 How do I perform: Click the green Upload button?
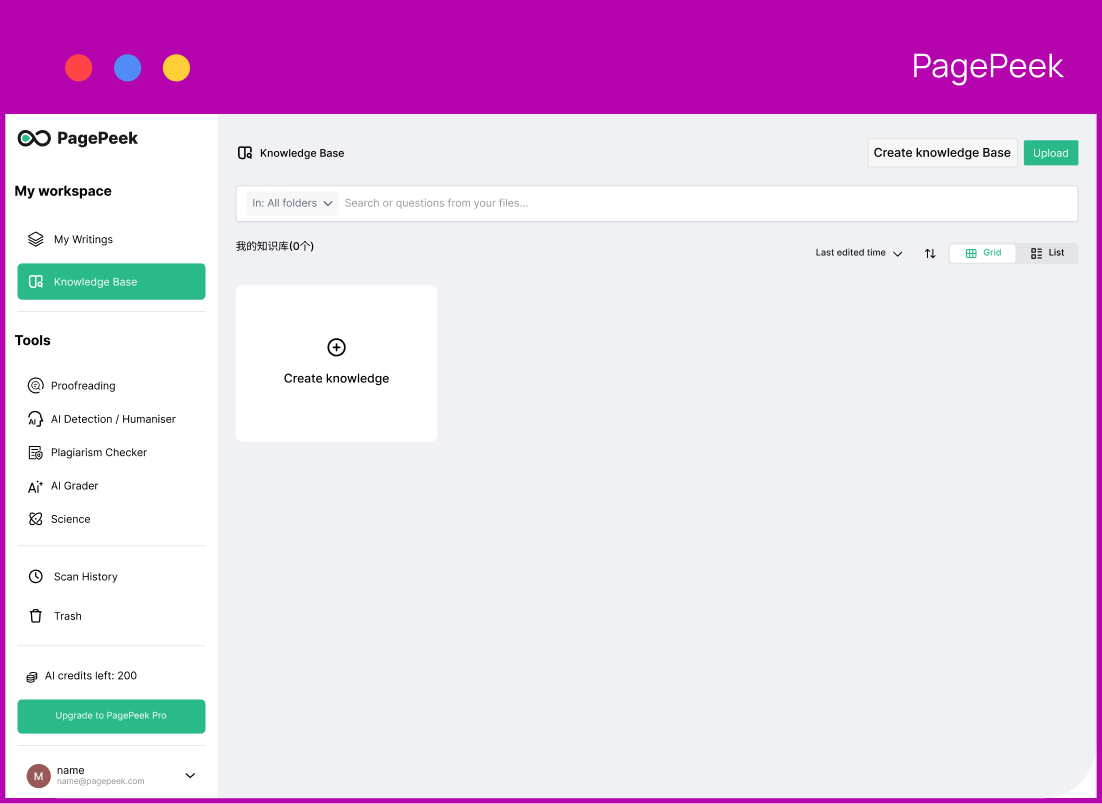tap(1051, 153)
